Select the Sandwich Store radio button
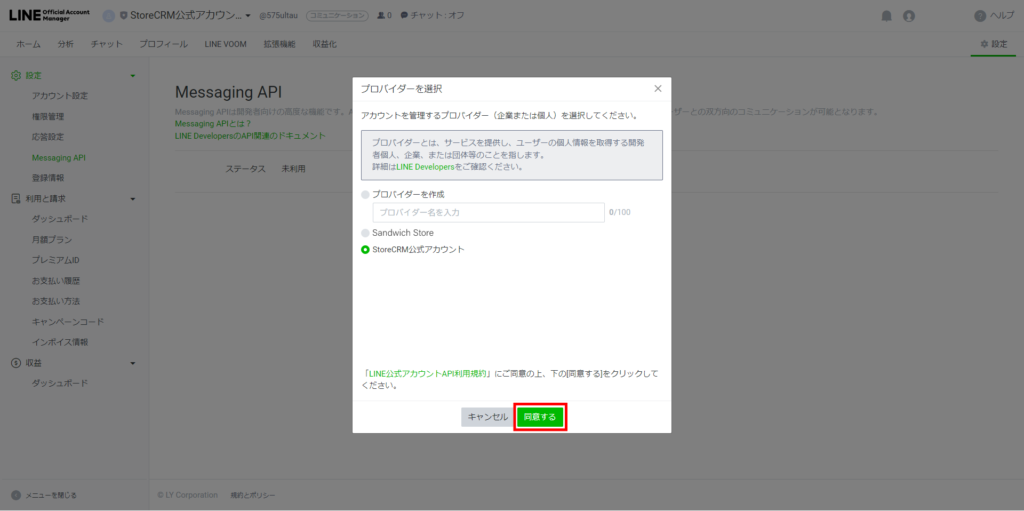The image size is (1024, 511). (x=365, y=233)
